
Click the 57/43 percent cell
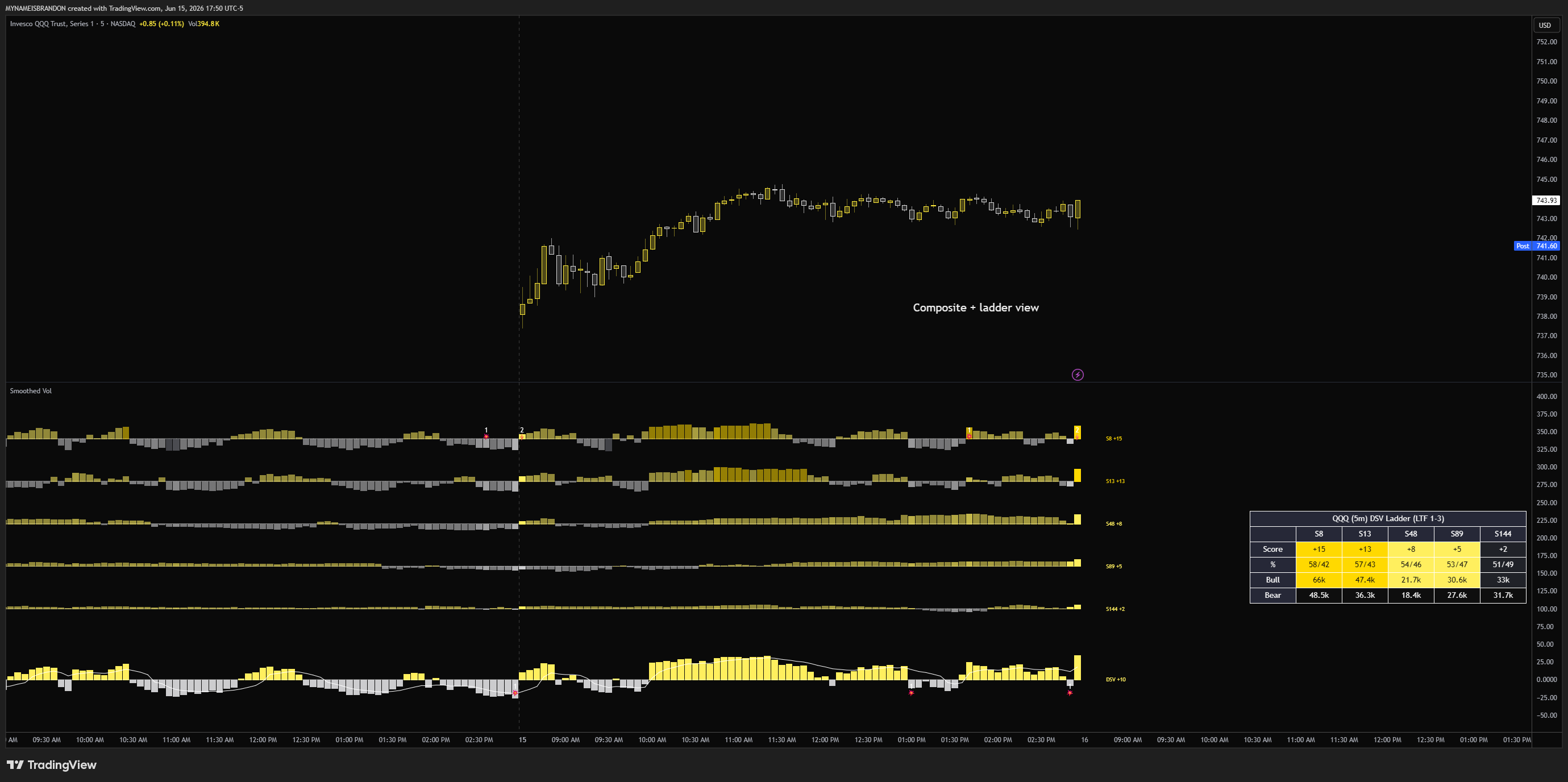click(1365, 565)
